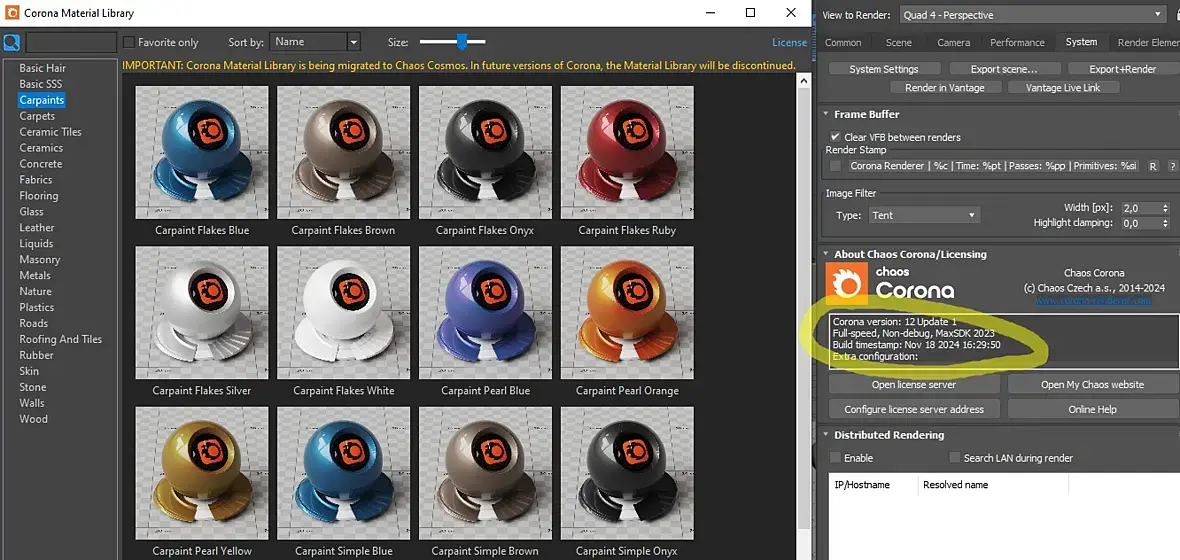Collapse the Frame Buffer rollout
The height and width of the screenshot is (560, 1180).
[826, 114]
